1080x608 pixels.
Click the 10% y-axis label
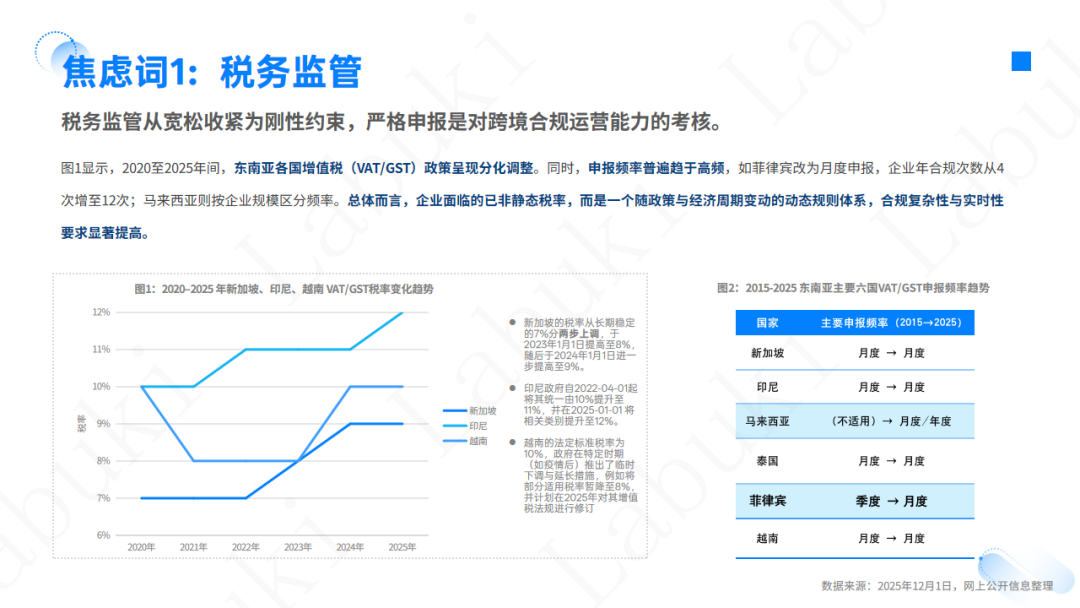pos(101,387)
